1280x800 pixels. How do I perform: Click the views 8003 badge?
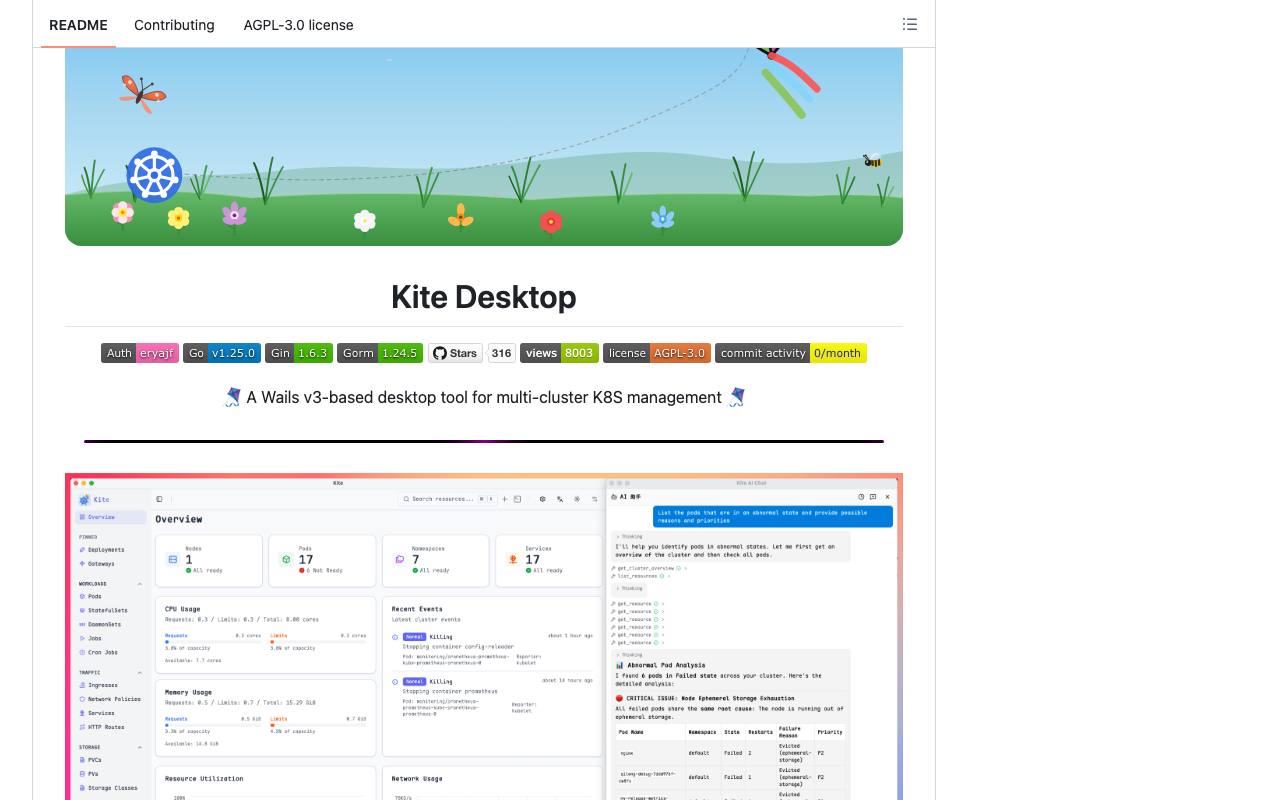559,353
